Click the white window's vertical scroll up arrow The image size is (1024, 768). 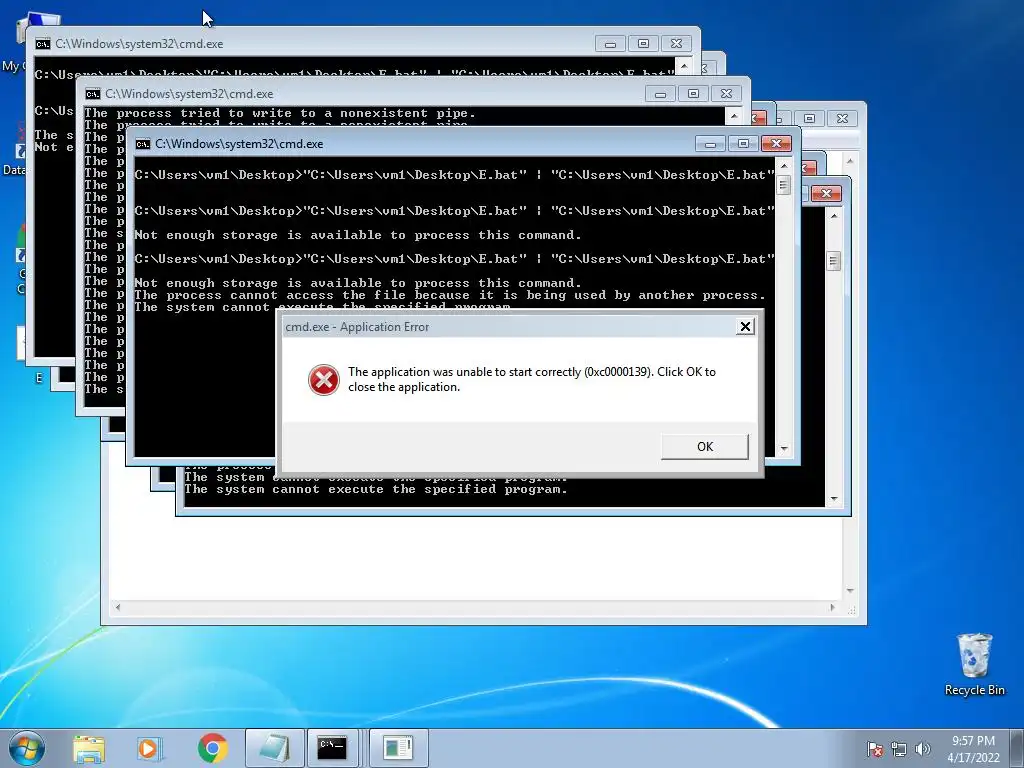click(x=850, y=160)
